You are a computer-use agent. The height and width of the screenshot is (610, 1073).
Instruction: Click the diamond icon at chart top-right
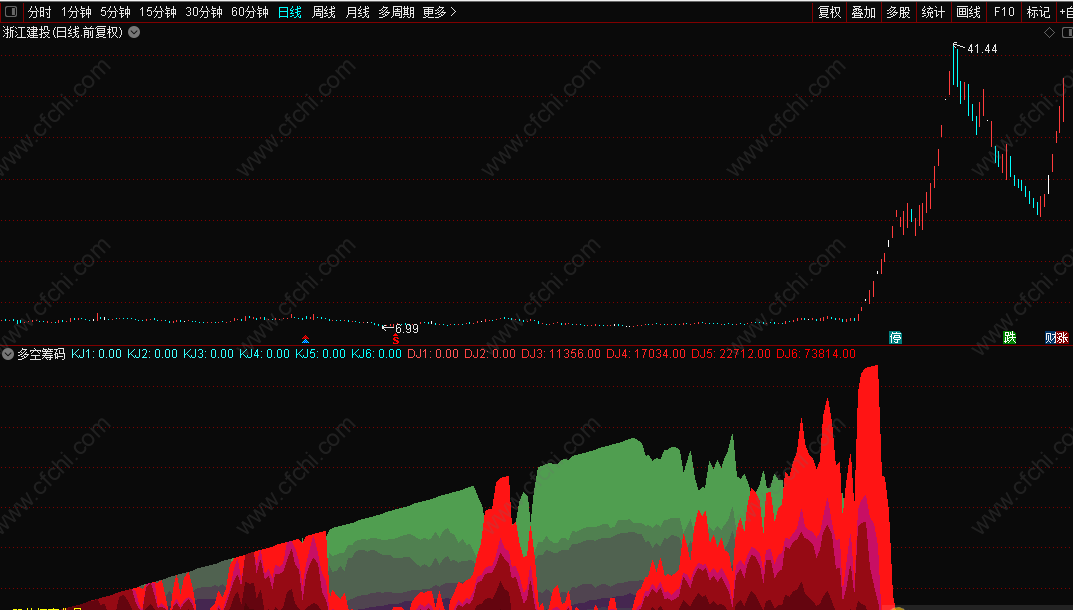tap(1049, 32)
